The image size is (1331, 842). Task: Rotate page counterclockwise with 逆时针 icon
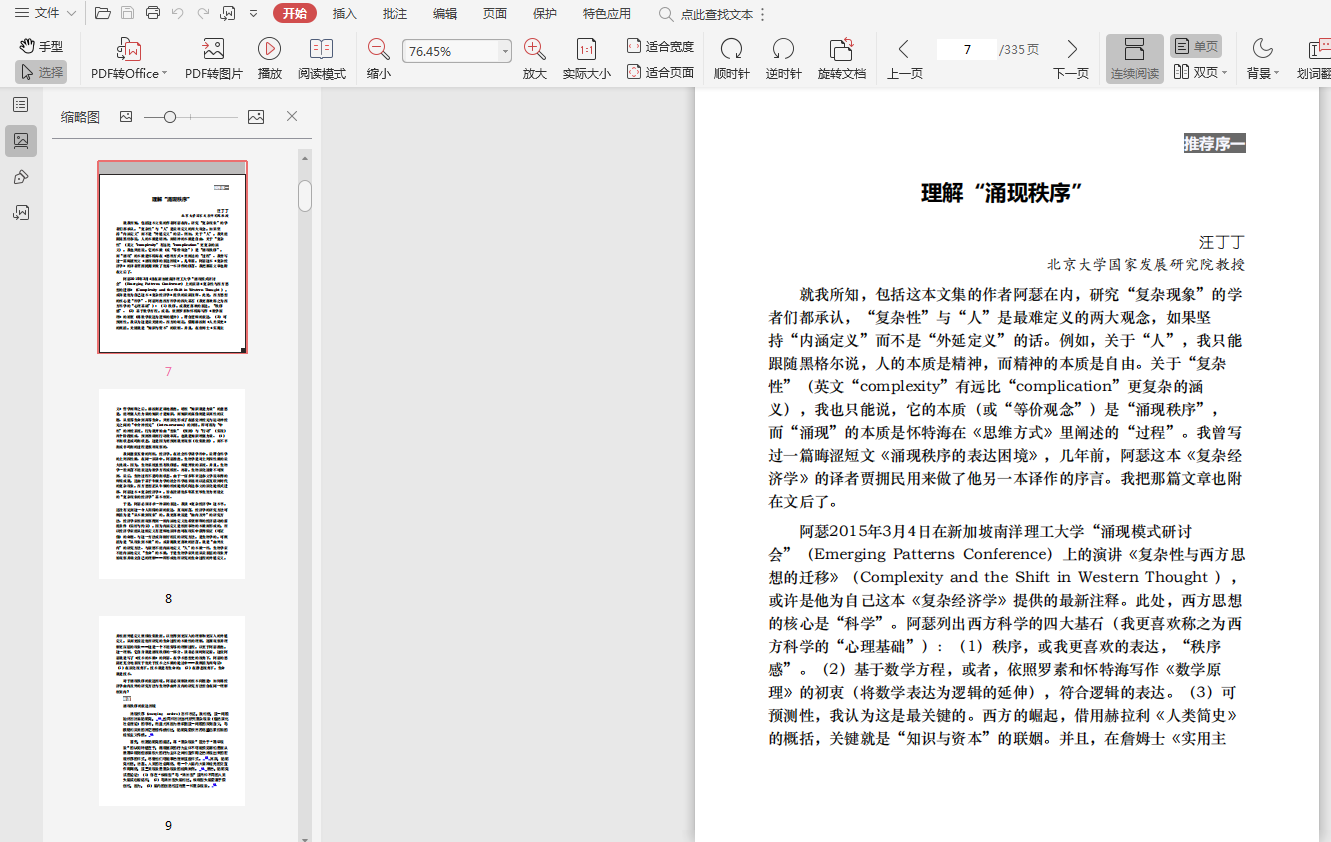pos(783,58)
